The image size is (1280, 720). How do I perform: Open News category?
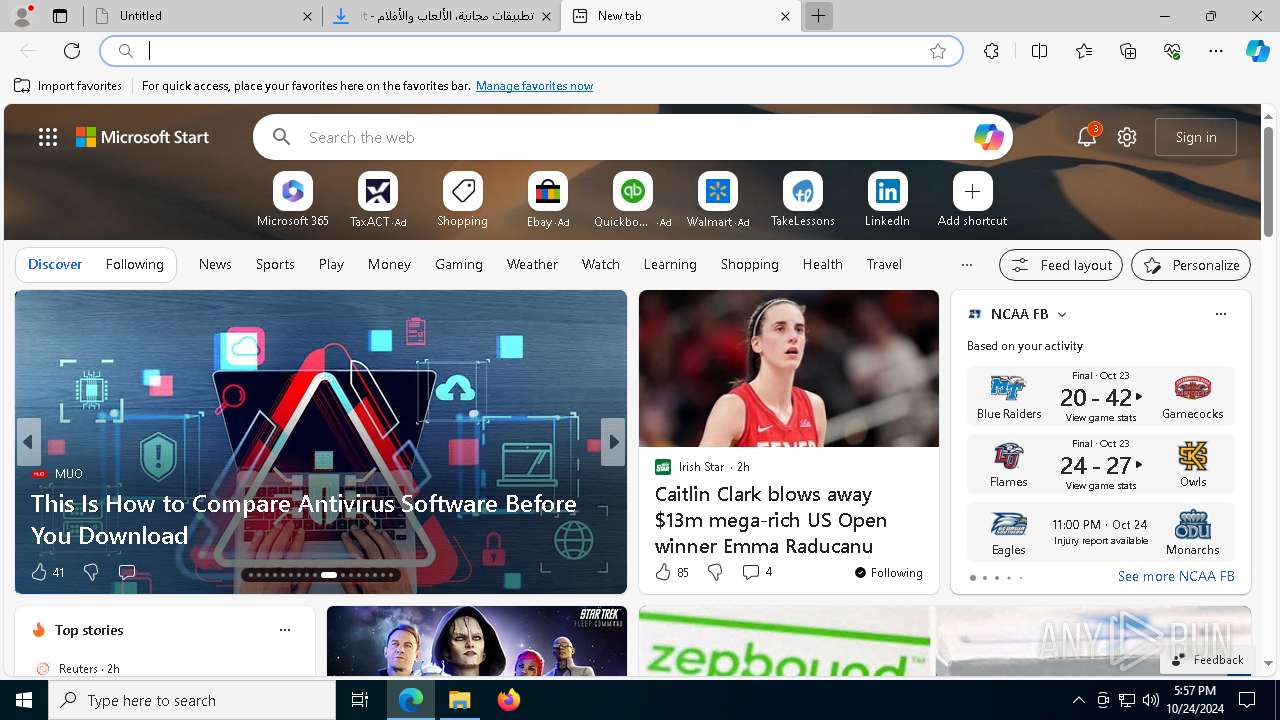[215, 264]
